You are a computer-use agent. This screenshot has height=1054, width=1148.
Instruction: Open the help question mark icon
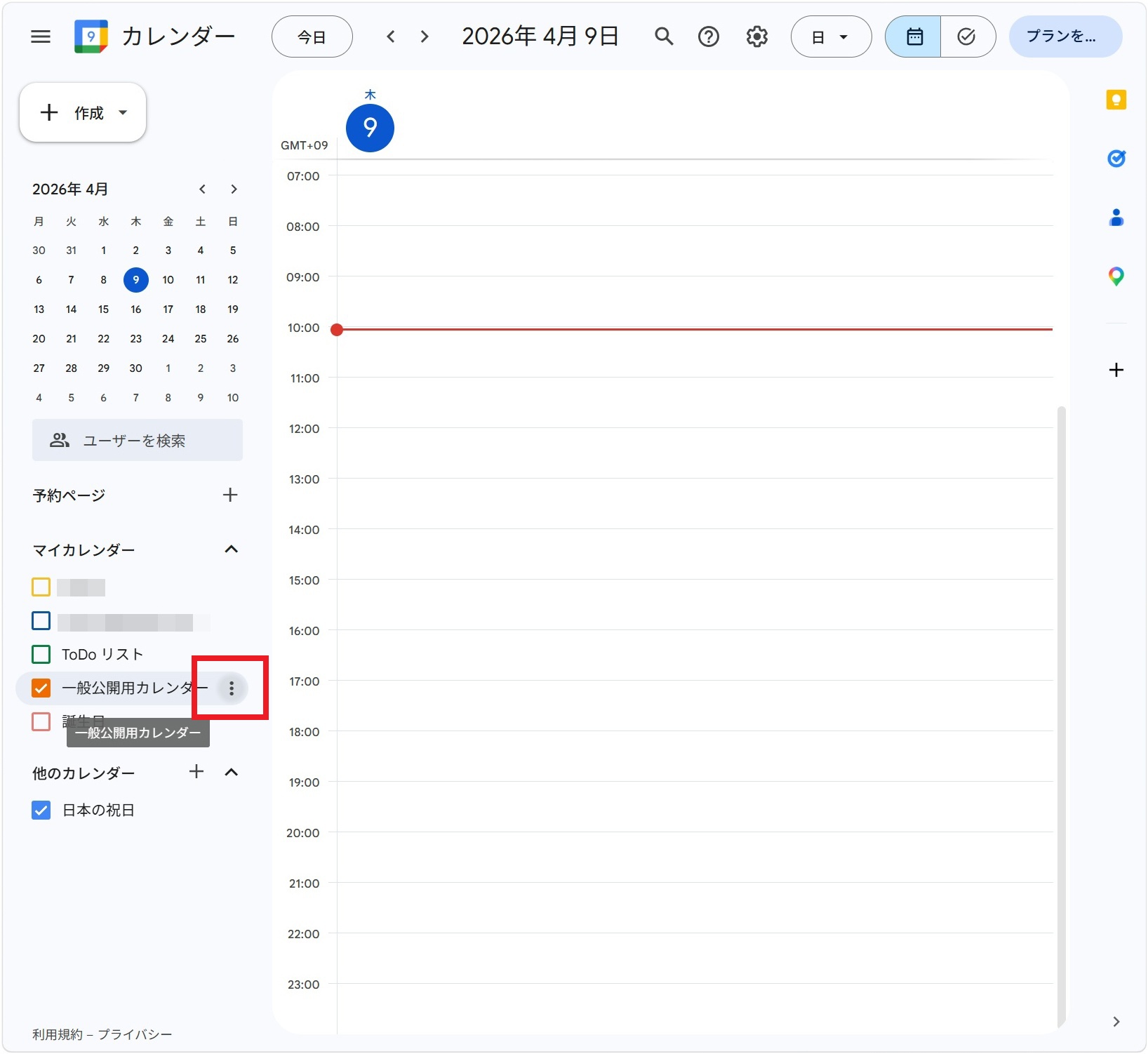coord(709,36)
